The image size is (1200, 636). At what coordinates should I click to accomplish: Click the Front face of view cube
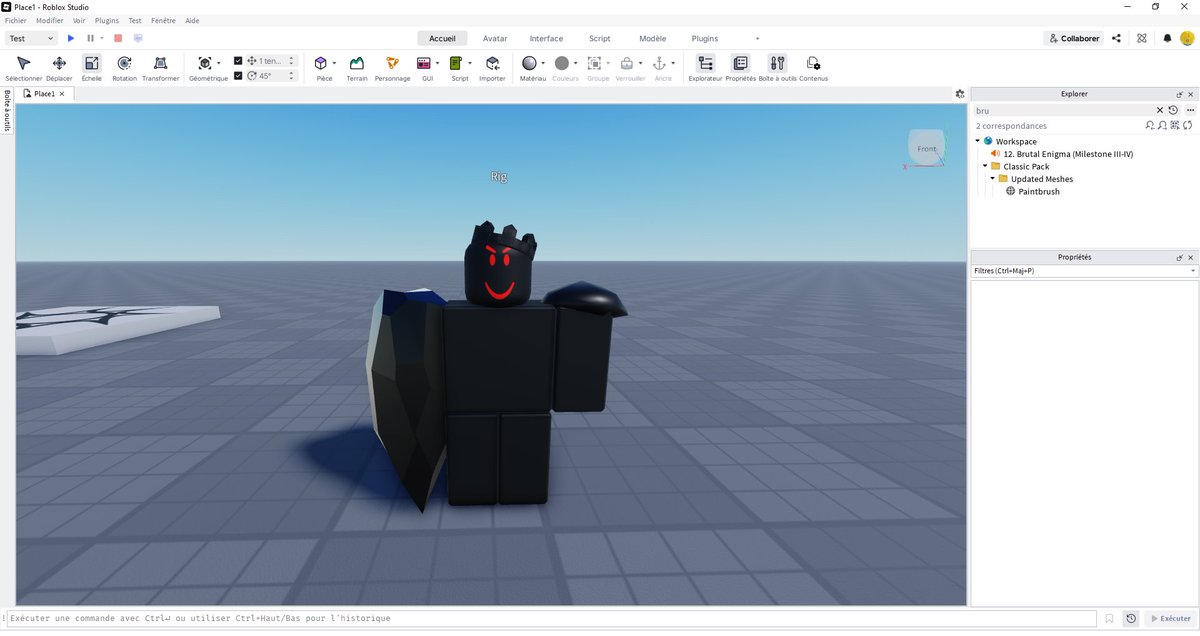926,149
